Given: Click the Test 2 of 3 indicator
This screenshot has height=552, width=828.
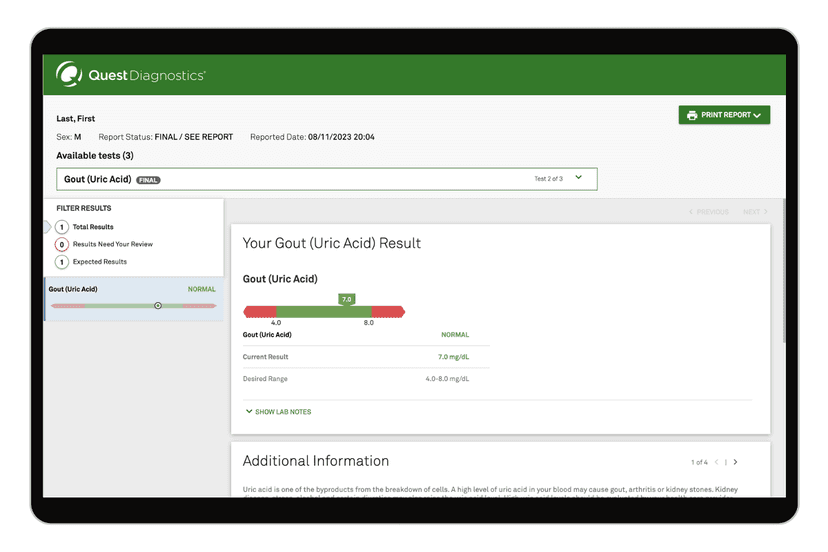Looking at the screenshot, I should (x=548, y=179).
